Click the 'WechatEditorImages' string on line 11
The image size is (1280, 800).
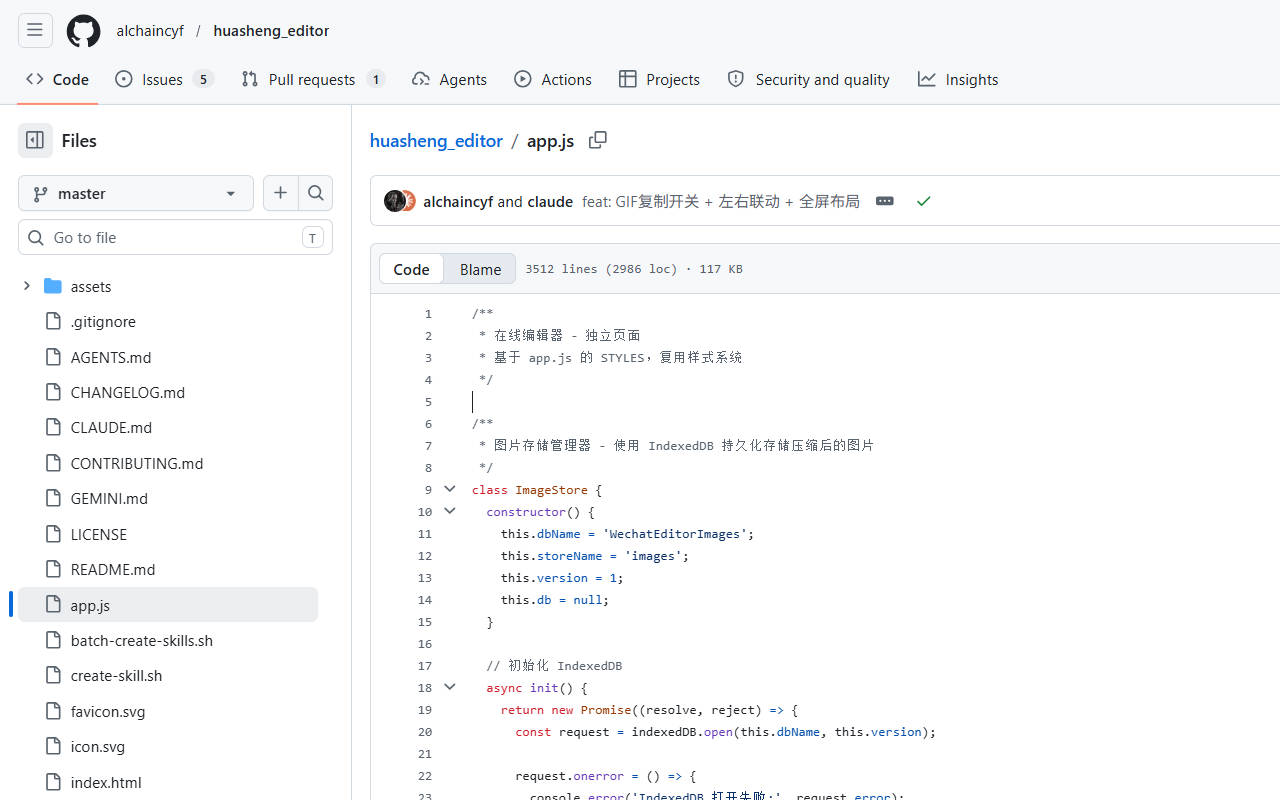[x=675, y=533]
